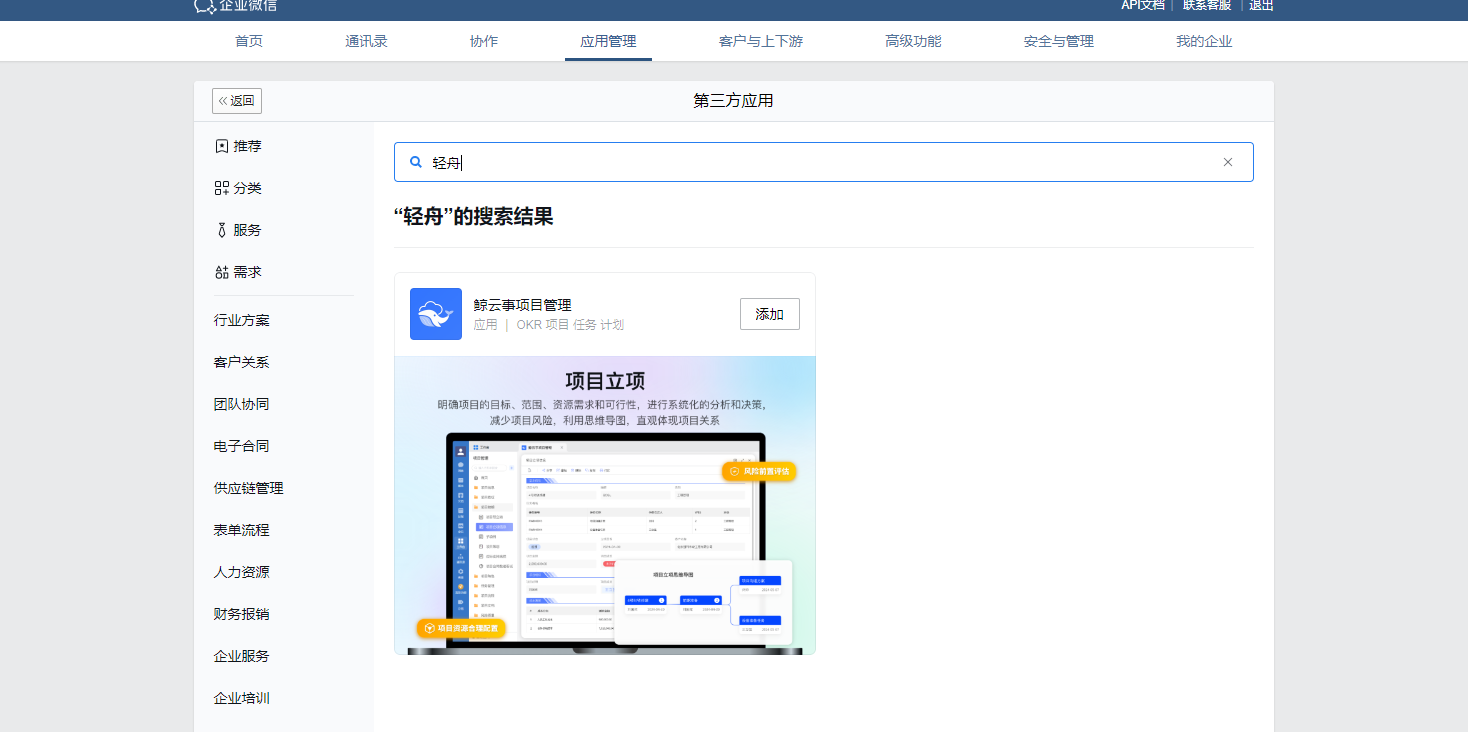Open the 项目立项 preview image
Screen dimensions: 1468x732
[x=605, y=505]
